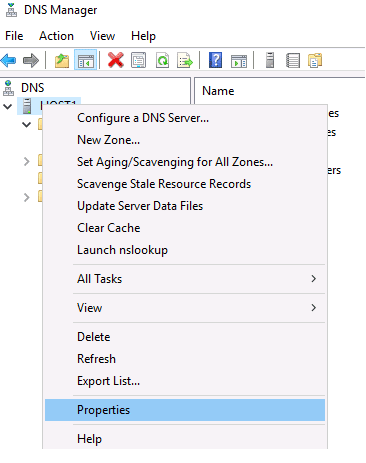Click the Show/Hide Action Pane toolbar icon
Image resolution: width=366 pixels, height=463 pixels.
click(239, 61)
